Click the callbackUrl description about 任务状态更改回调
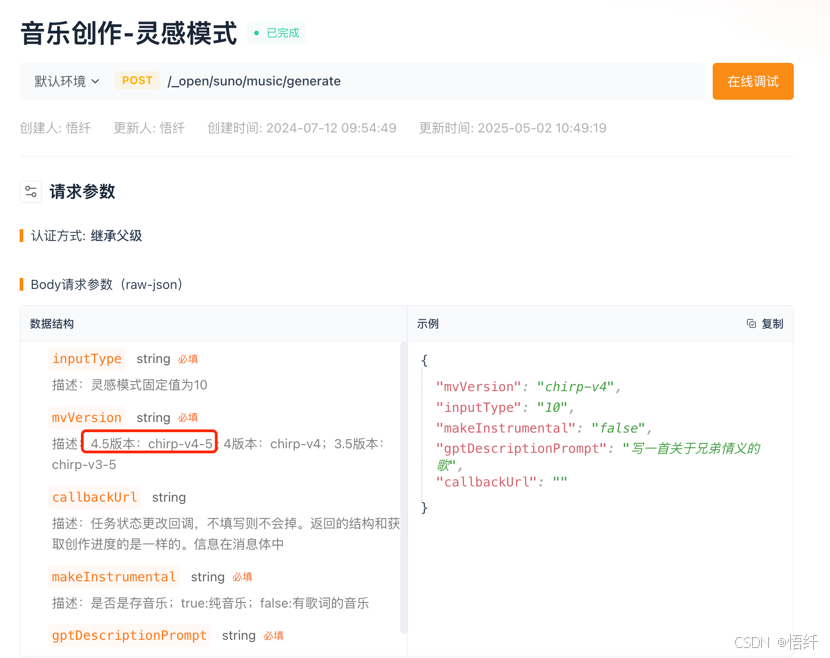The image size is (830, 658). coord(226,534)
